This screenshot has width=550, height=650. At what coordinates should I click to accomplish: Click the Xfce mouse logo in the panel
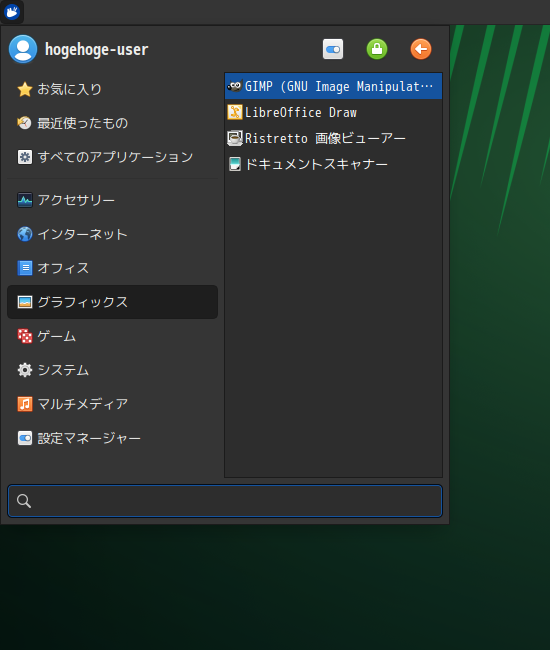pyautogui.click(x=12, y=12)
